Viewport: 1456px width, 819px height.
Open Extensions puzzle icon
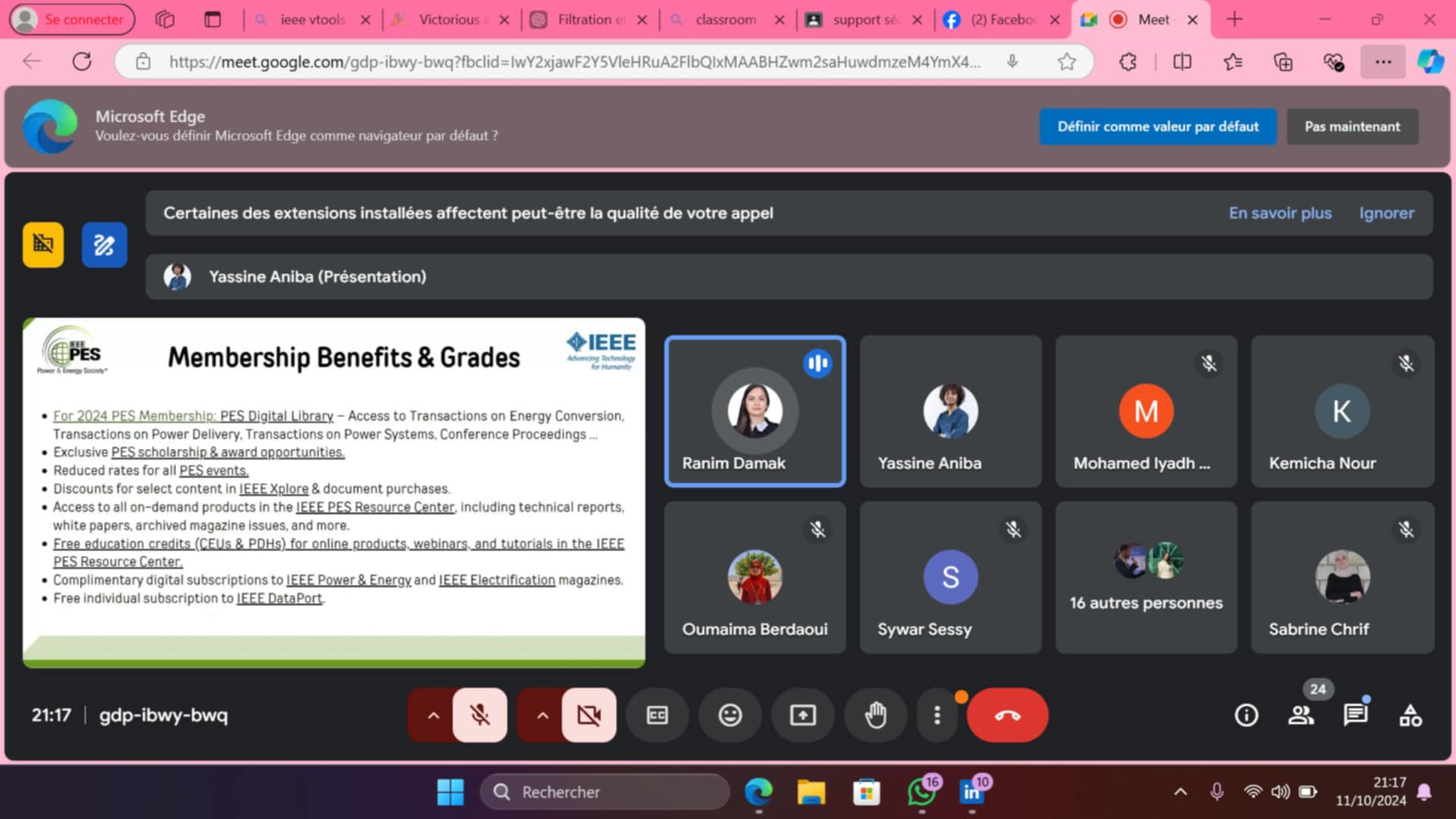pyautogui.click(x=1128, y=61)
